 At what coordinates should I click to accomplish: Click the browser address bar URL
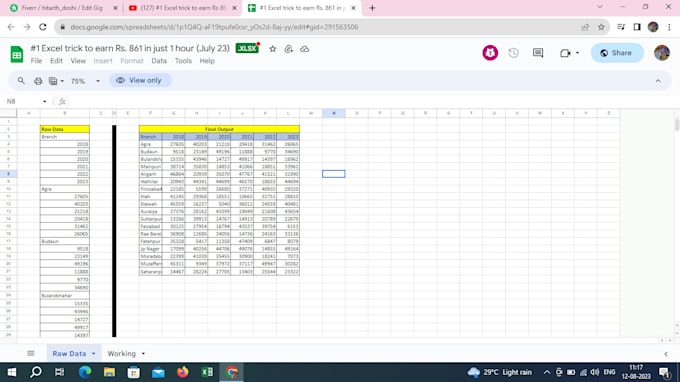214,27
